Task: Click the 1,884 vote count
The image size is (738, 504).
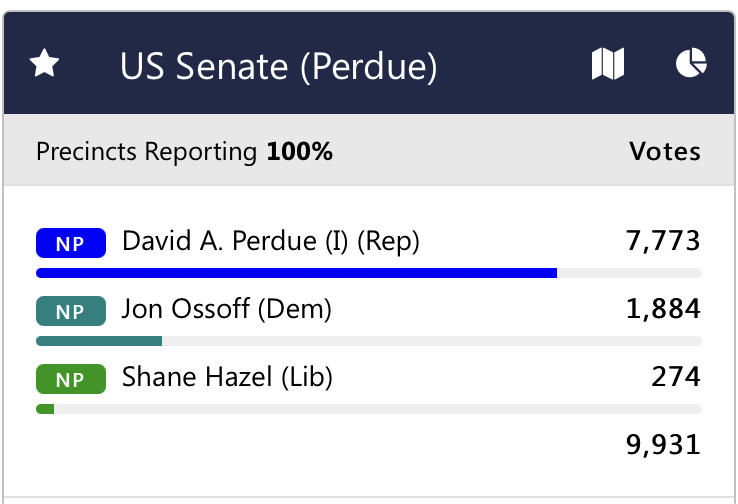Action: [x=663, y=309]
